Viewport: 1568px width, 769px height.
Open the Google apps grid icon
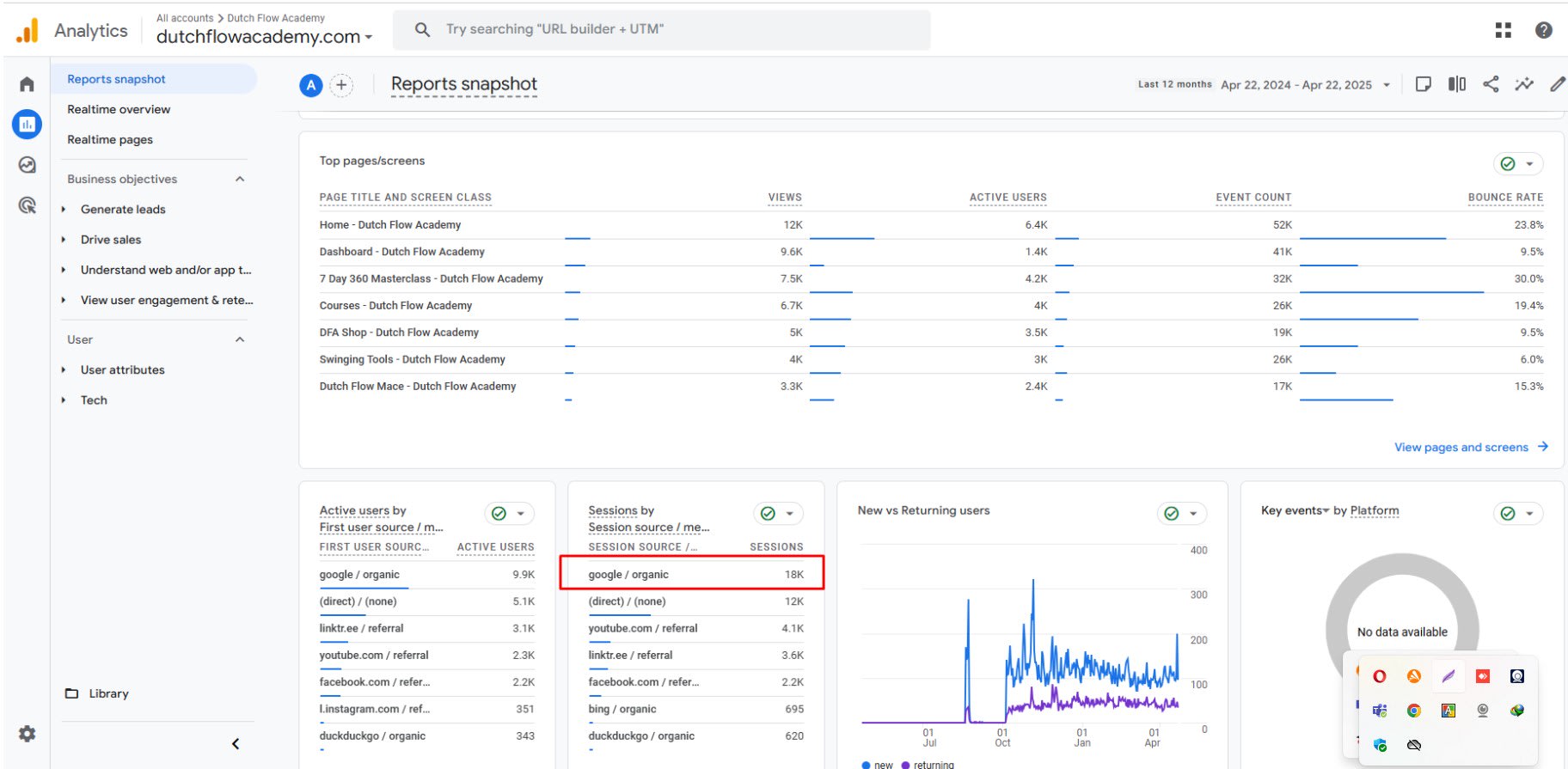pos(1503,30)
